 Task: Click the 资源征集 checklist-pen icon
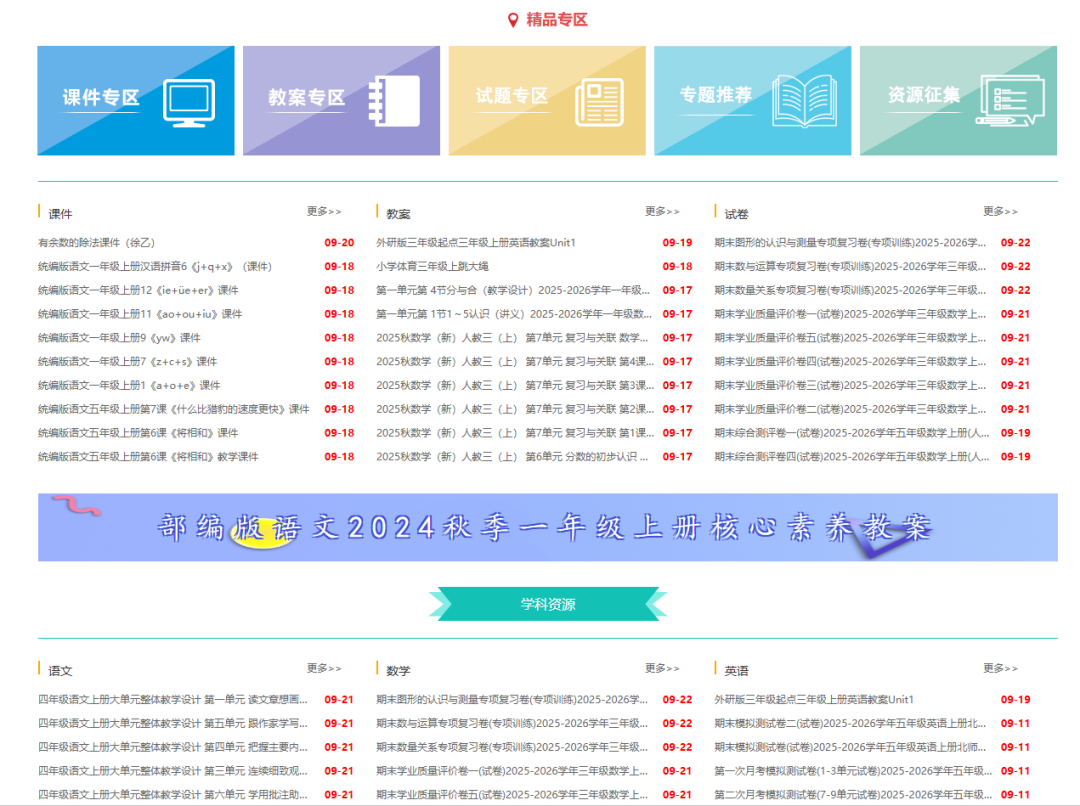[x=1013, y=99]
